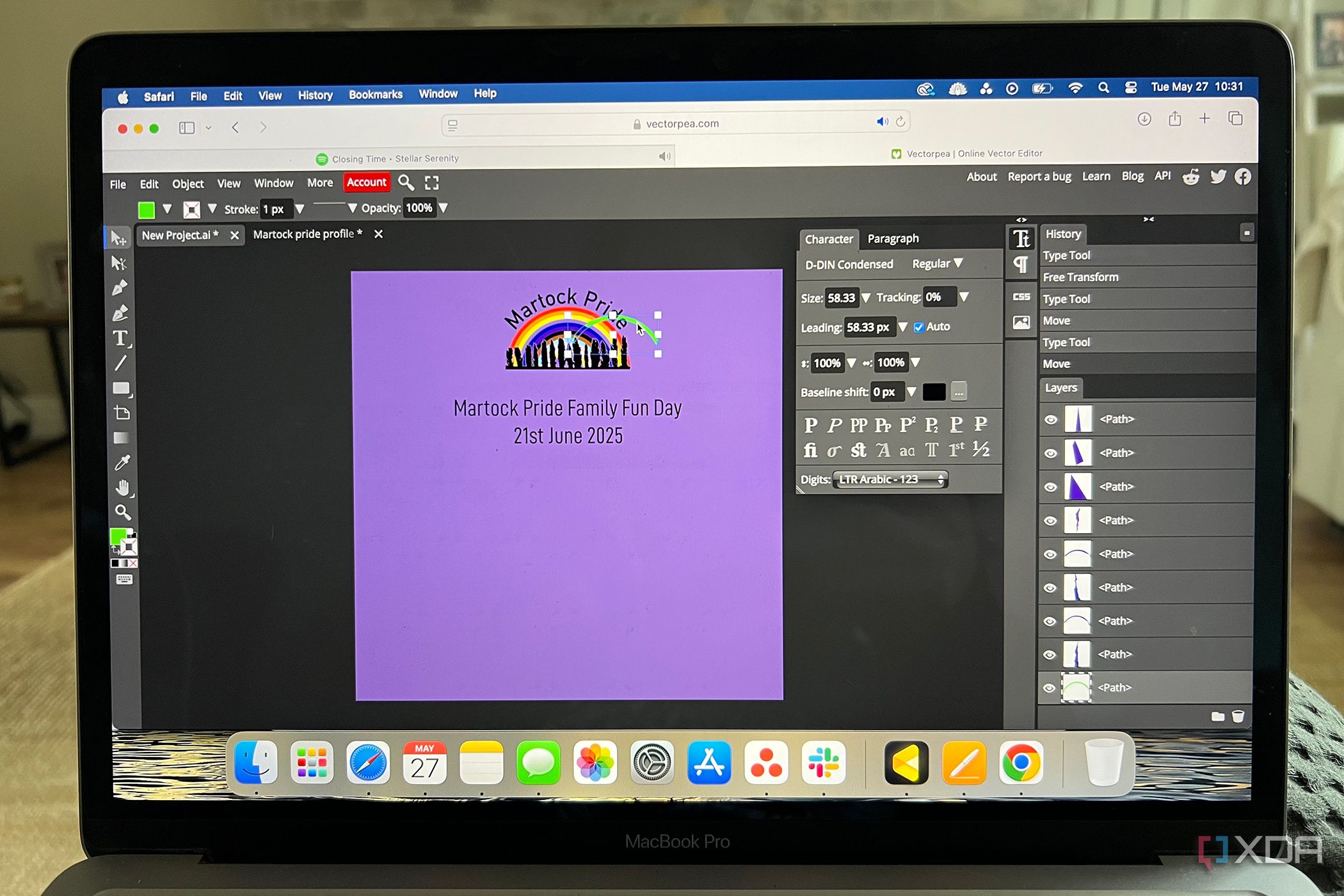Open the image properties panel icon
This screenshot has height=896, width=1344.
1021,322
